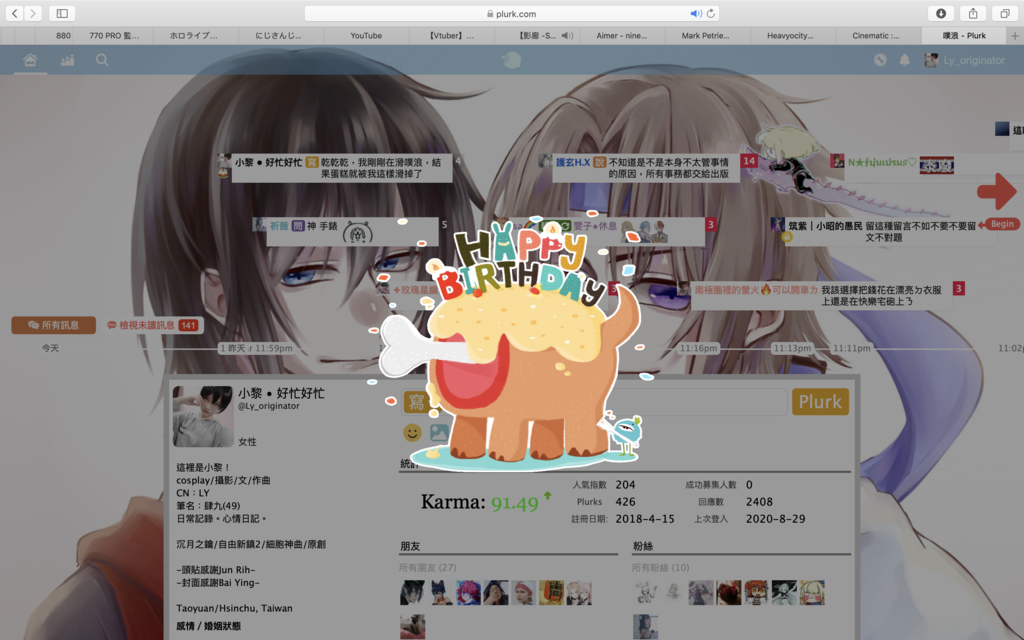Click the plurk.com address bar
Screen dimensions: 1024x640
click(x=511, y=14)
